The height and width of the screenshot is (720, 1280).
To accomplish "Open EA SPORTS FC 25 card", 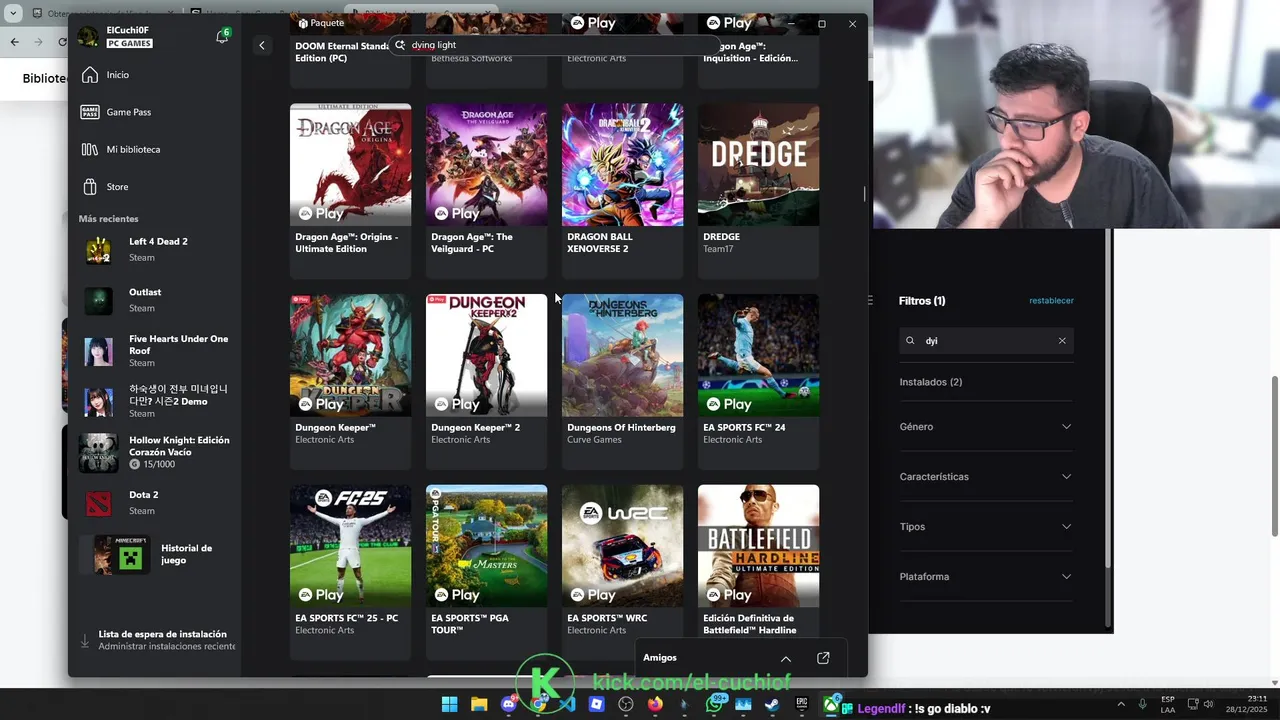I will [x=350, y=572].
